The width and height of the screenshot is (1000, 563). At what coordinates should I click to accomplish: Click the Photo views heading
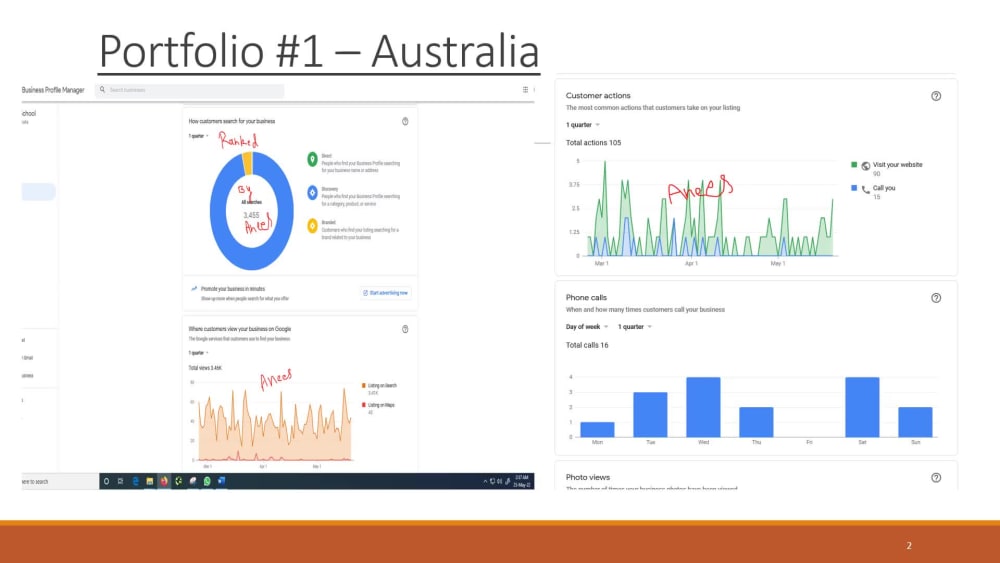(x=587, y=477)
